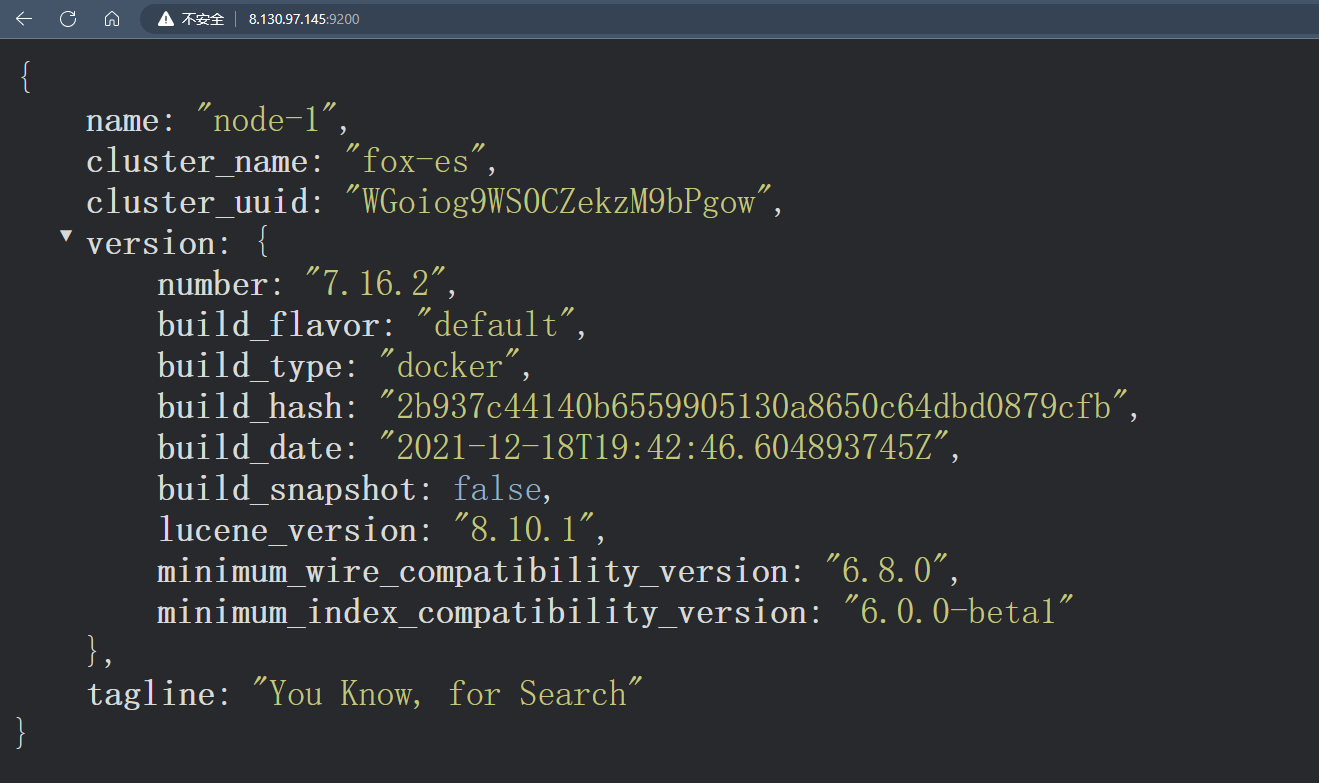The height and width of the screenshot is (783, 1319).
Task: Select the version number "7.16.2"
Action: pos(376,285)
